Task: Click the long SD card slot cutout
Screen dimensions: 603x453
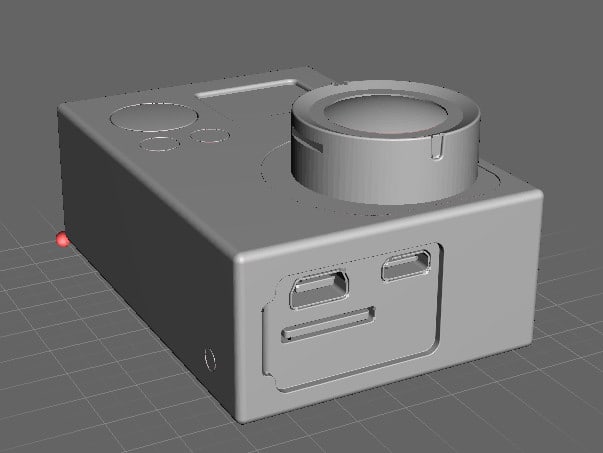Action: tap(328, 325)
